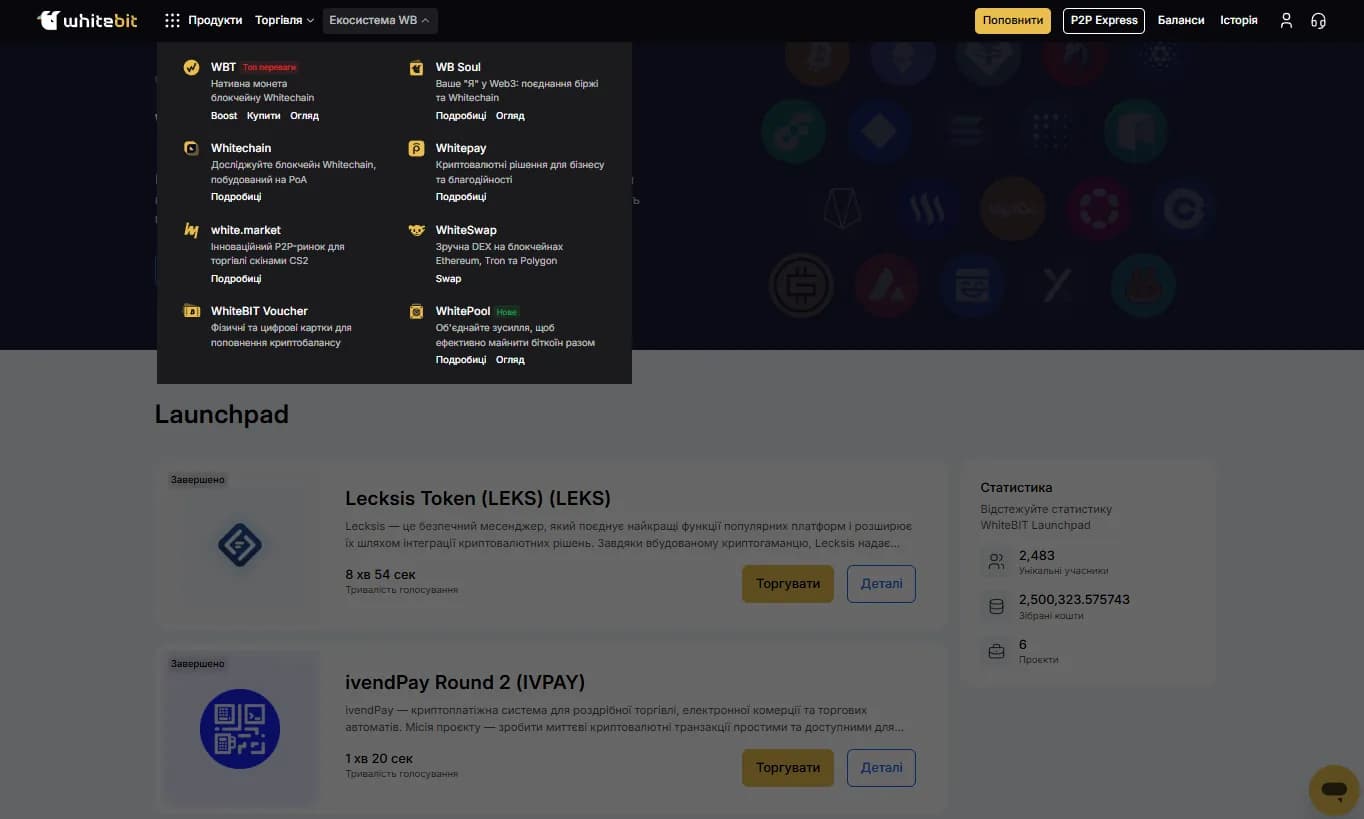The image size is (1364, 819).
Task: Click Деталі for ivendPay Round 2
Action: coord(881,768)
